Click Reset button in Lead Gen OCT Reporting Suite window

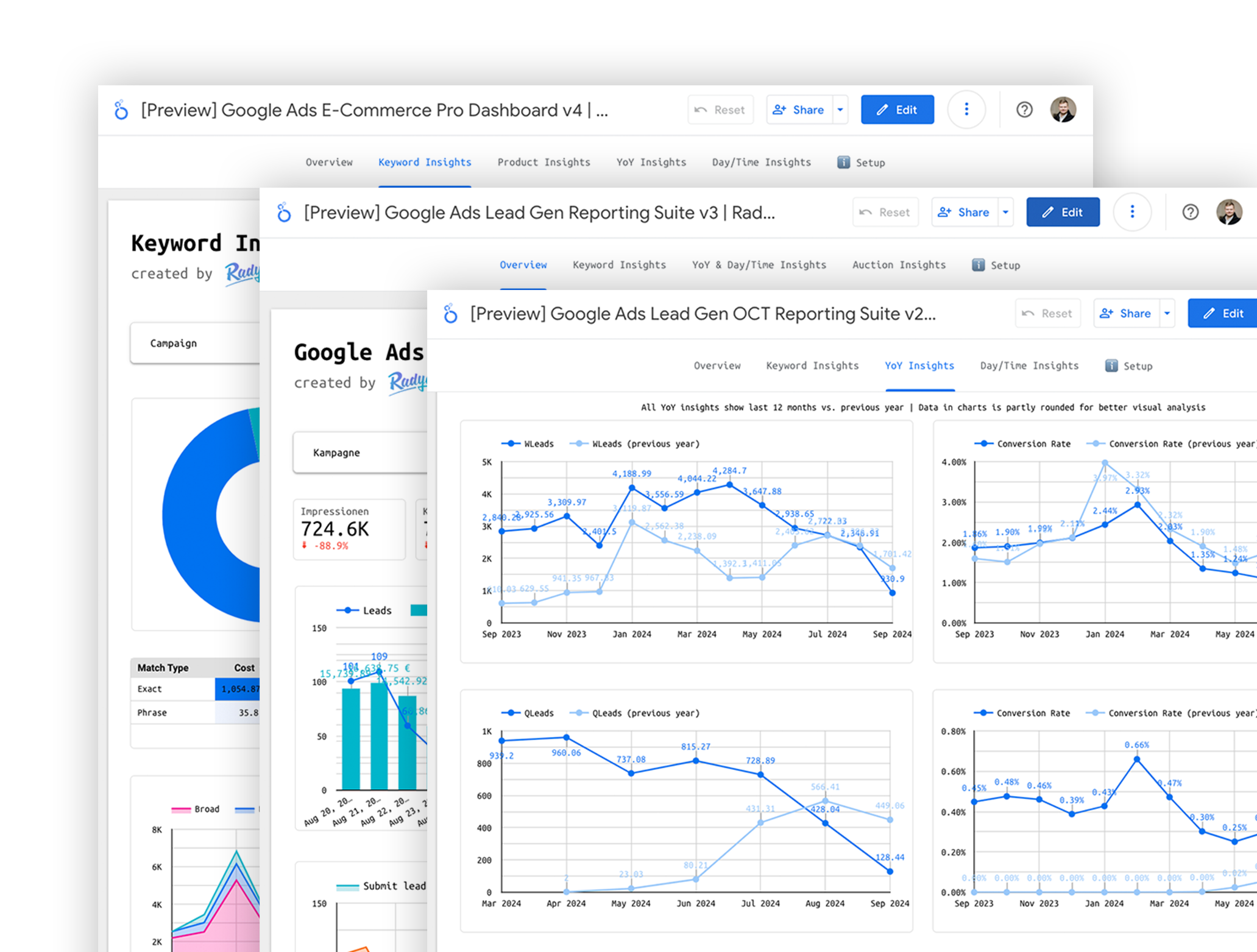[x=1047, y=313]
